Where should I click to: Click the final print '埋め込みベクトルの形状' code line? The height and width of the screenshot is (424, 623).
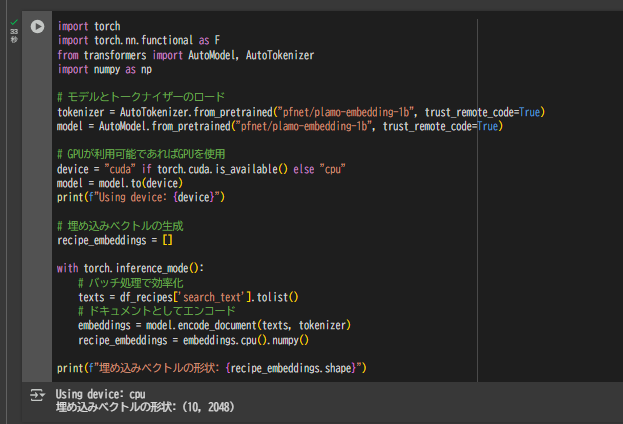pyautogui.click(x=212, y=368)
